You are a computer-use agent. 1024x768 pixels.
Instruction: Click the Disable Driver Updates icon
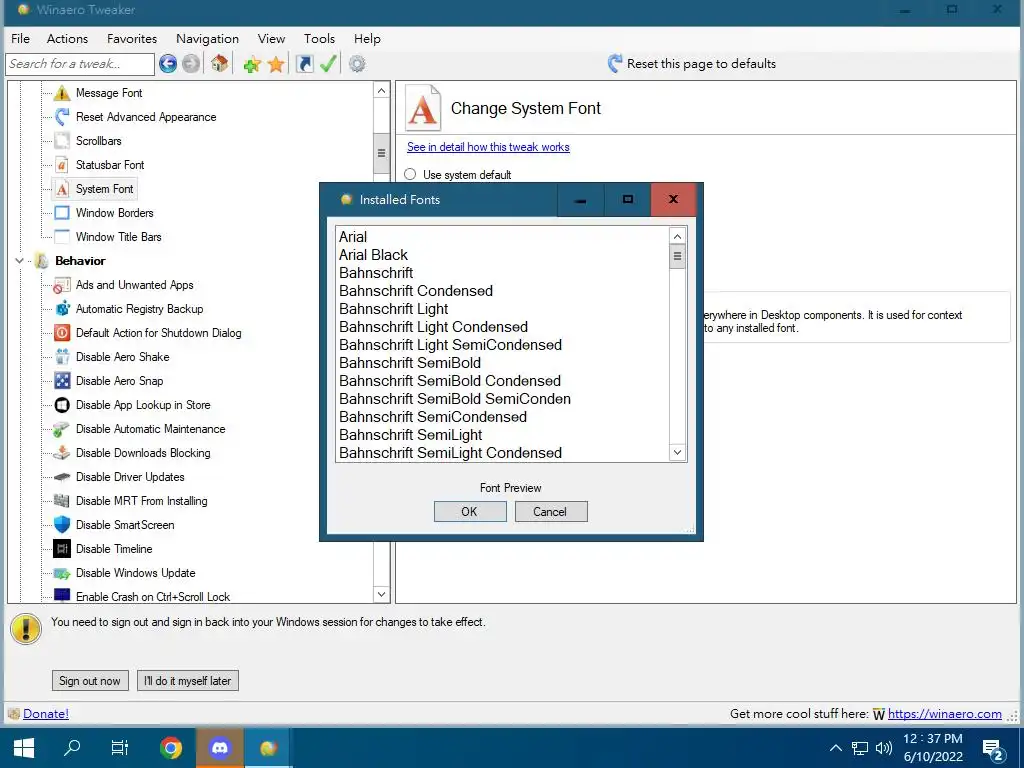point(62,477)
